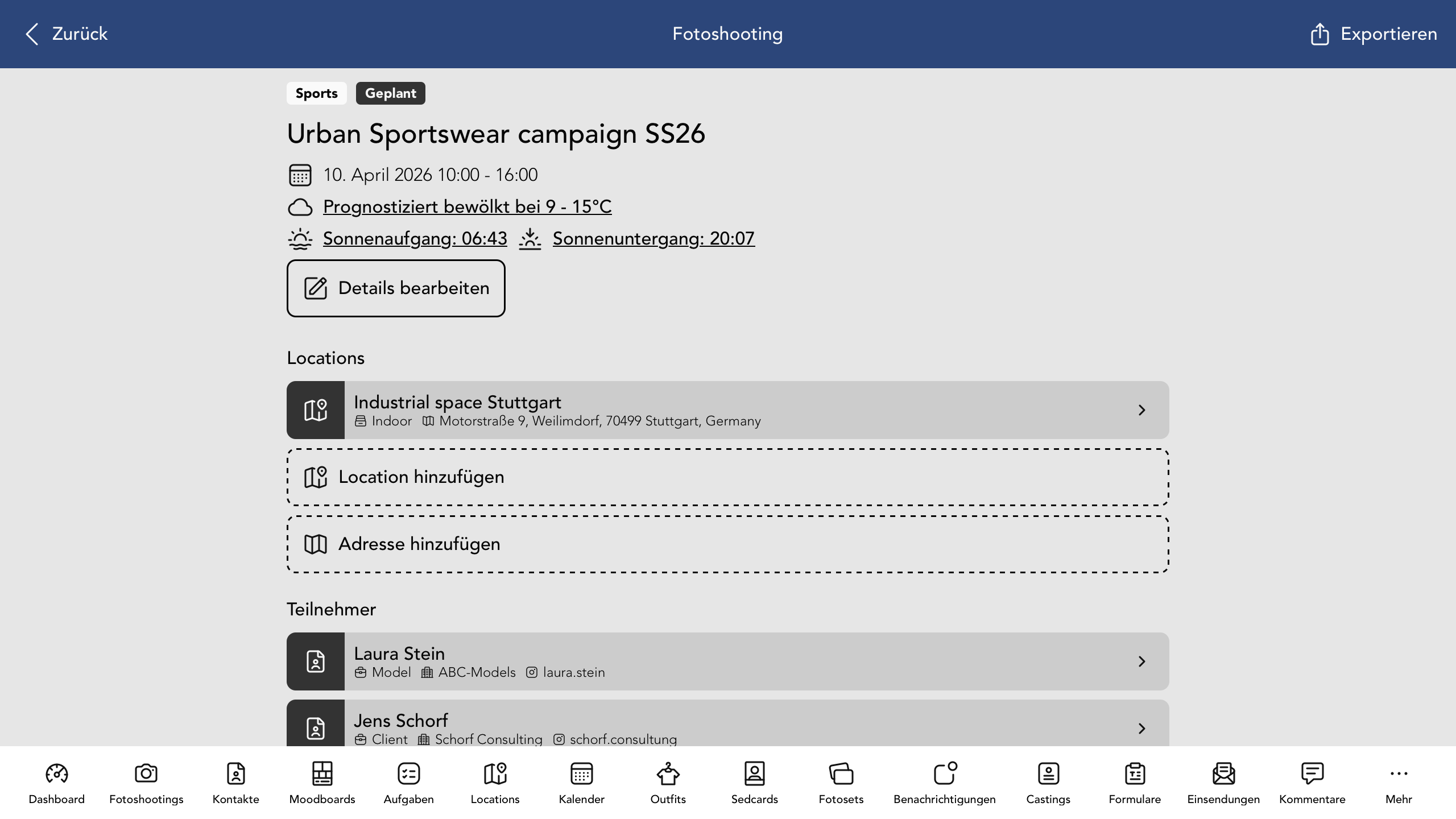Go to Outfits hanger icon
This screenshot has width=1456, height=819.
click(x=668, y=773)
